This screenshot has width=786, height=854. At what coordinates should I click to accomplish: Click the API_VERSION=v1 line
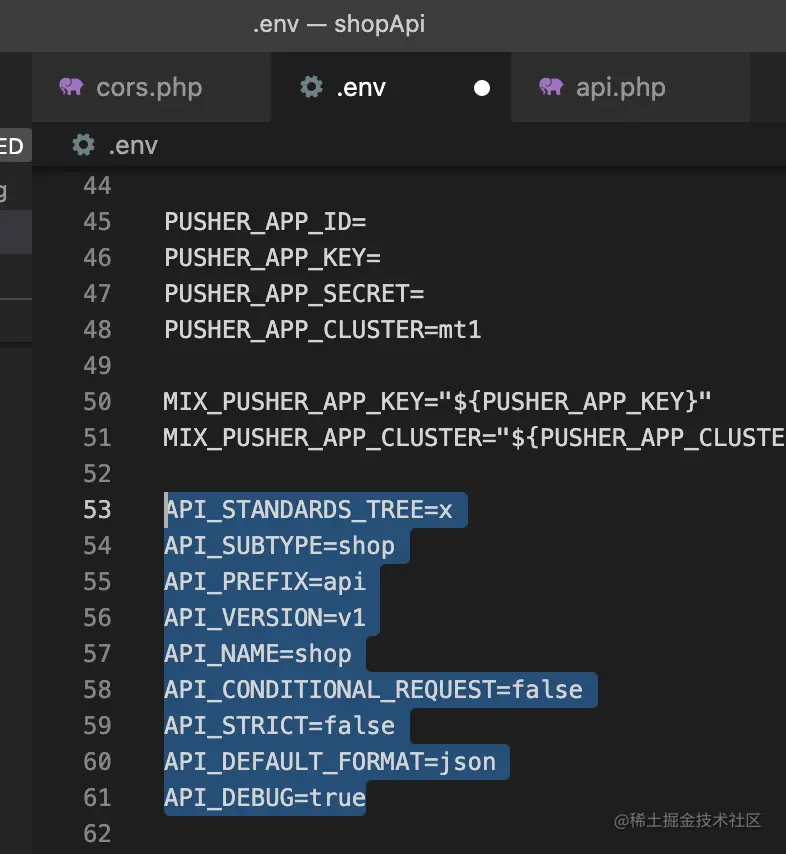[265, 618]
